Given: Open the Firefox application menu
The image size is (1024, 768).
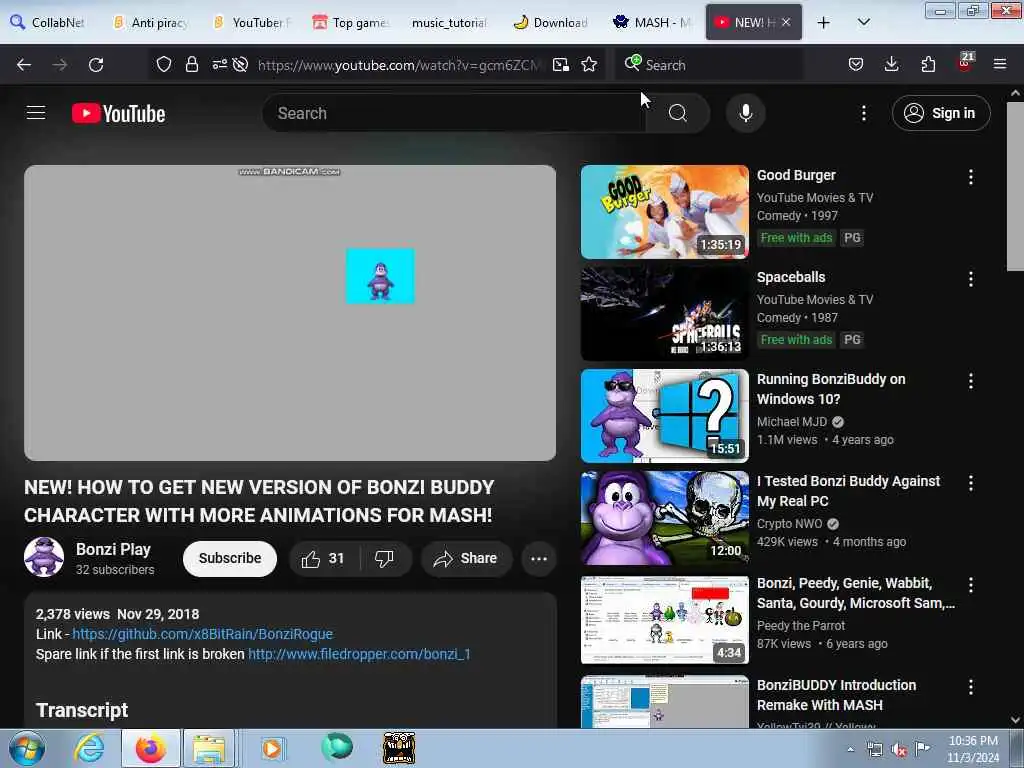Looking at the screenshot, I should pyautogui.click(x=1000, y=64).
